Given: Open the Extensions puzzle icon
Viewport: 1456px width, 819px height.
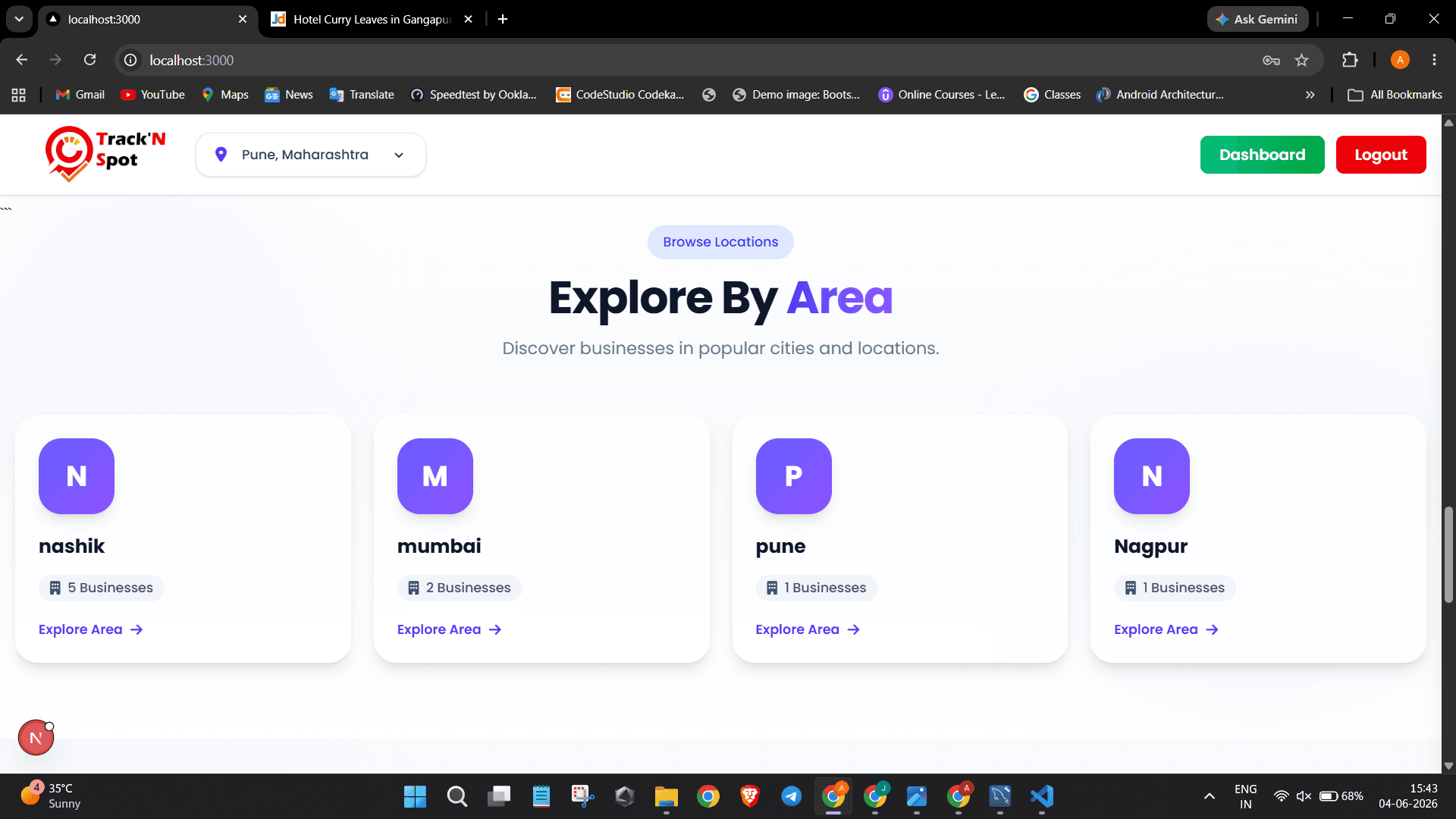Looking at the screenshot, I should [1350, 60].
